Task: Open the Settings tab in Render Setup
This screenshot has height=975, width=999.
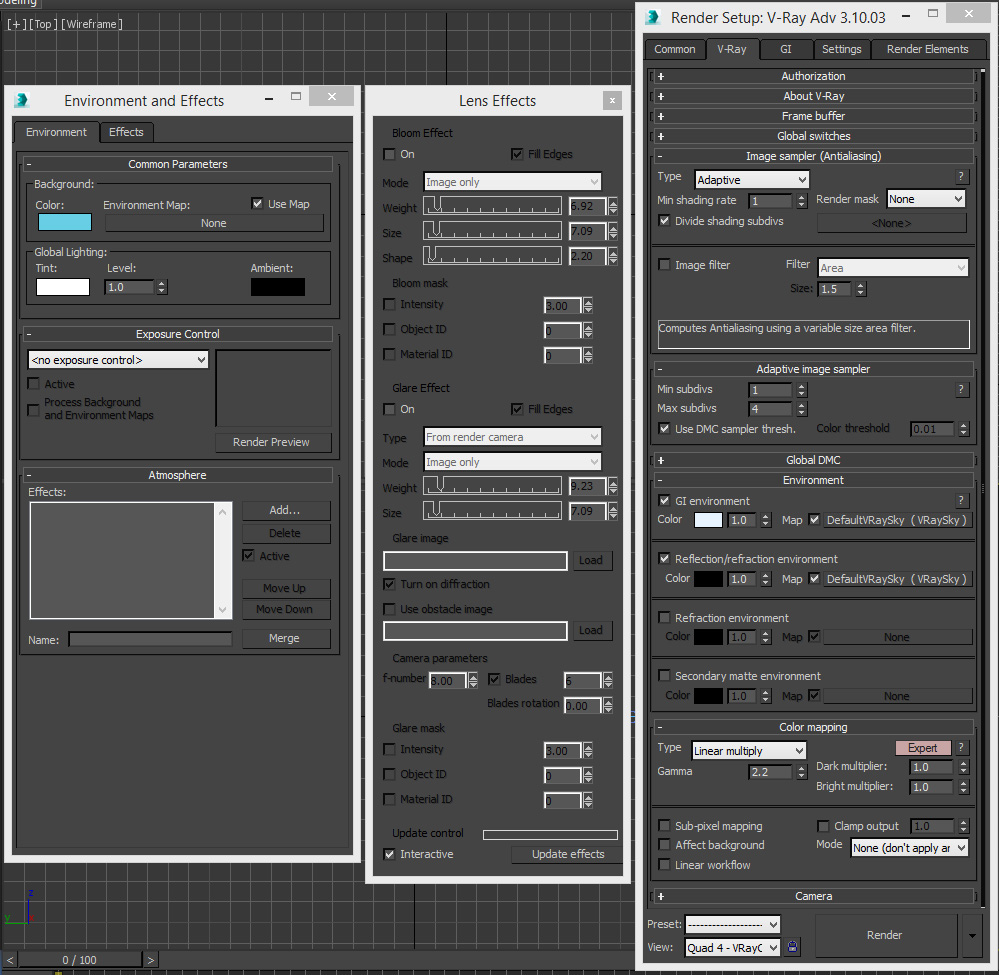Action: 841,49
